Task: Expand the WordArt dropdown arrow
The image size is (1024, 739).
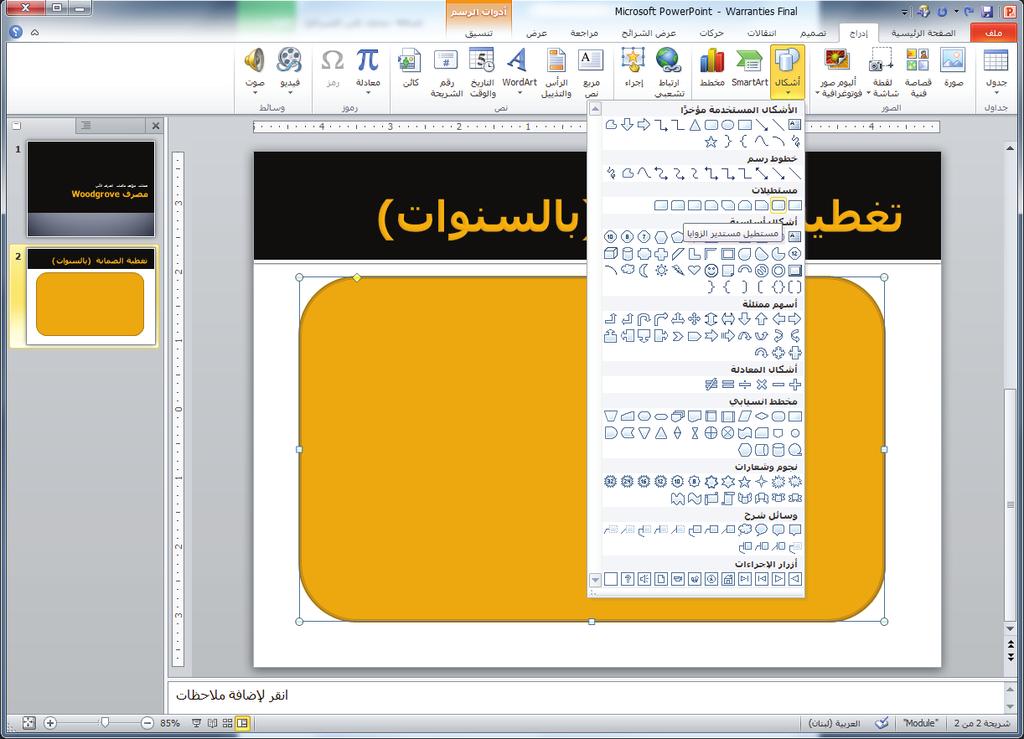Action: click(519, 93)
